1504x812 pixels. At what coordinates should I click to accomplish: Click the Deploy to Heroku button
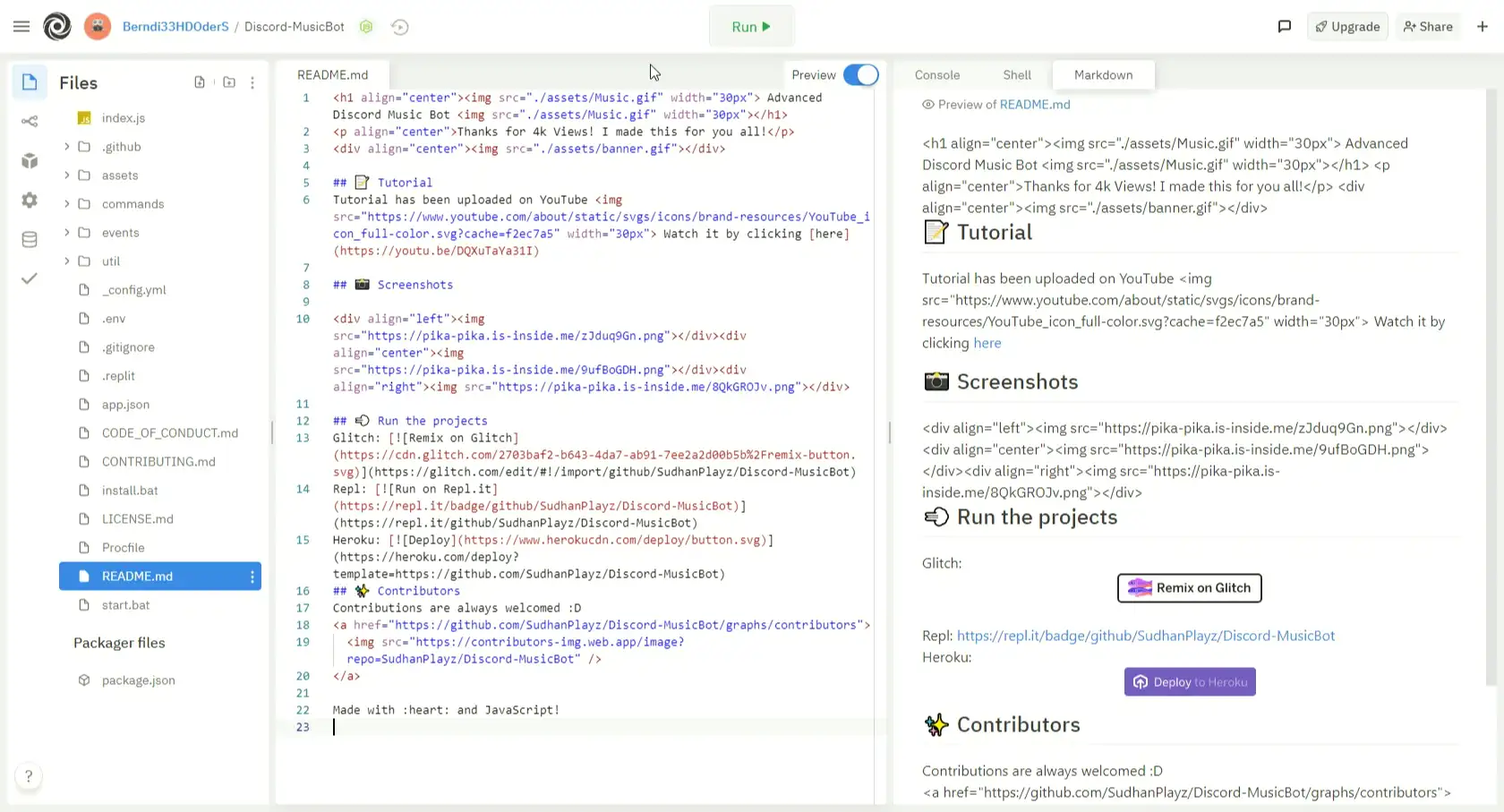(x=1190, y=682)
